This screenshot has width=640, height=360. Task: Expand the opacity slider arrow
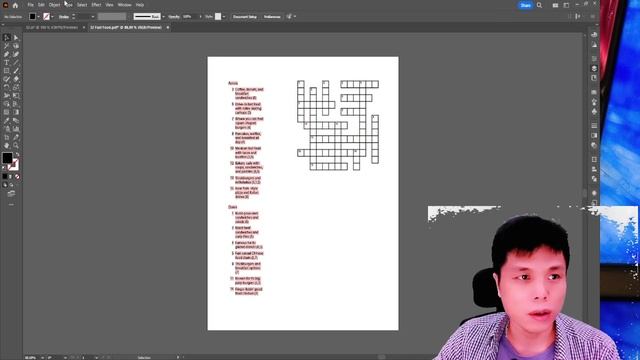point(200,17)
